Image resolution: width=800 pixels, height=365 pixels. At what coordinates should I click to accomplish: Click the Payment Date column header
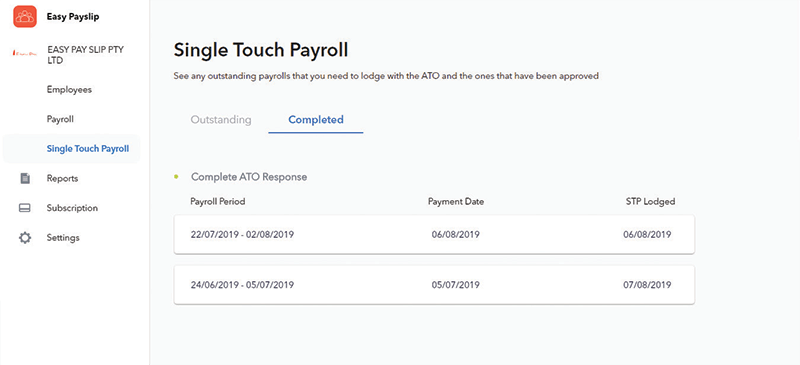click(456, 202)
